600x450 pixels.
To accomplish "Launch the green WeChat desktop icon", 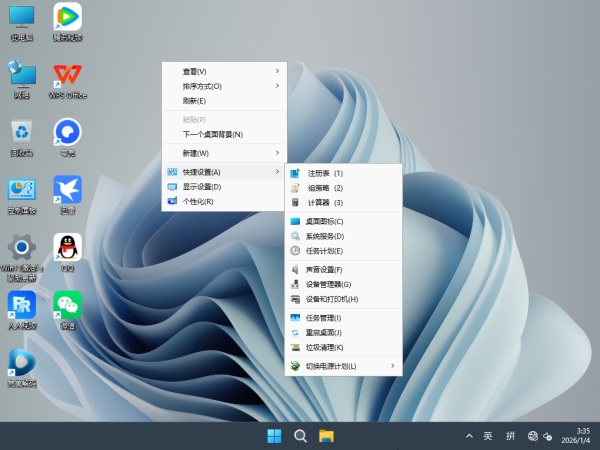I will (x=67, y=306).
